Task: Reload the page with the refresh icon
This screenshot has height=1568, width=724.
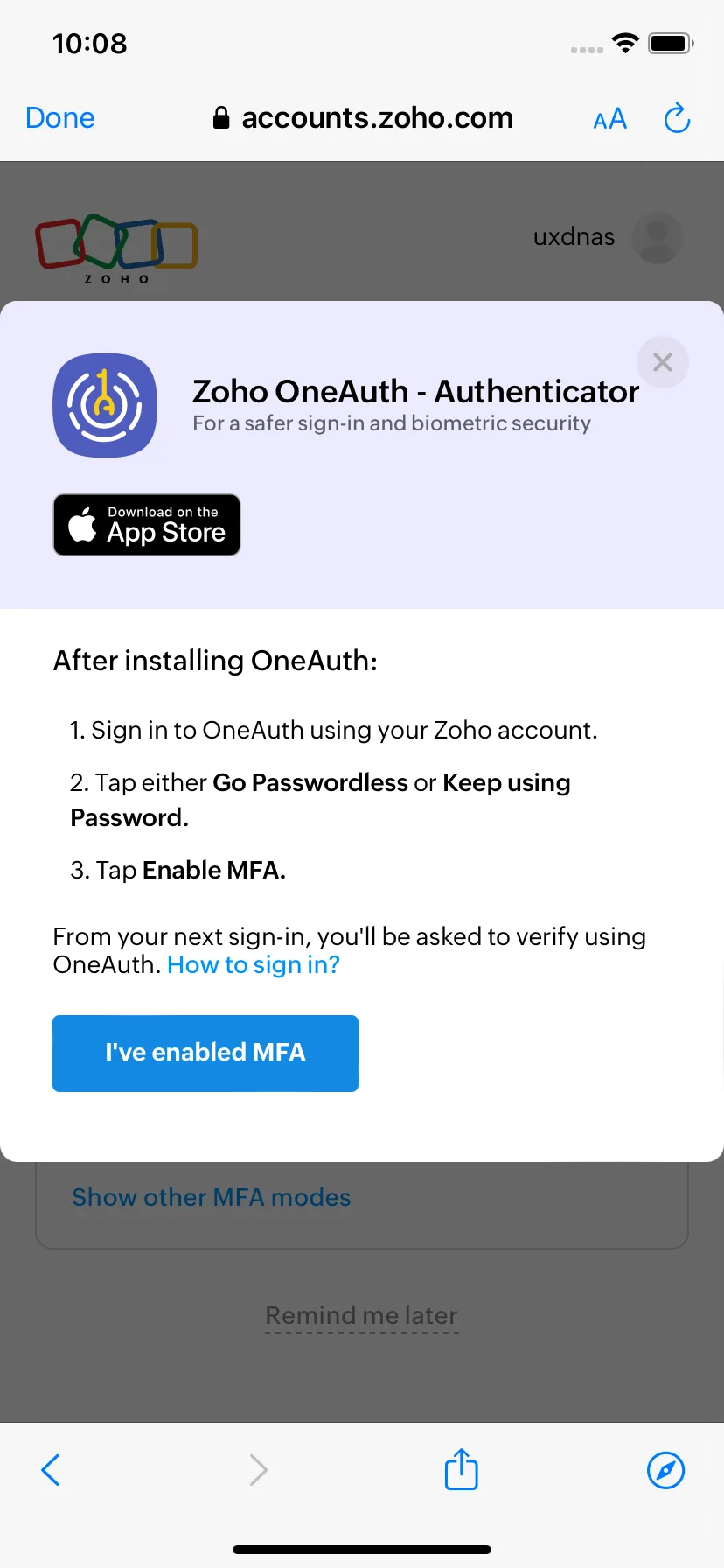Action: pos(677,118)
